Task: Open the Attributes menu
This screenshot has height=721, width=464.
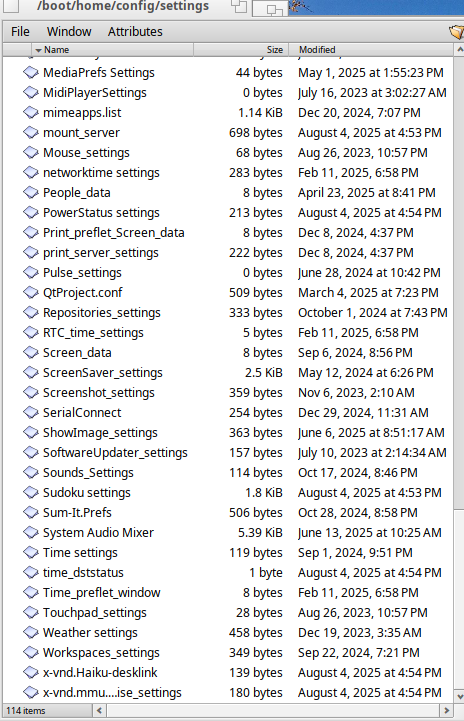Action: [135, 32]
